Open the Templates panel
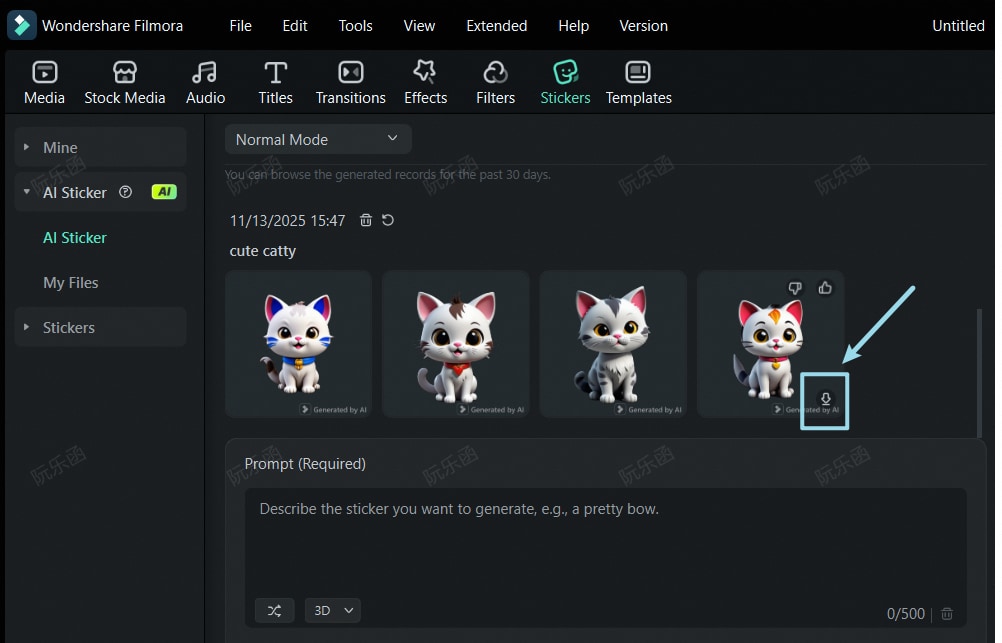 pos(638,83)
